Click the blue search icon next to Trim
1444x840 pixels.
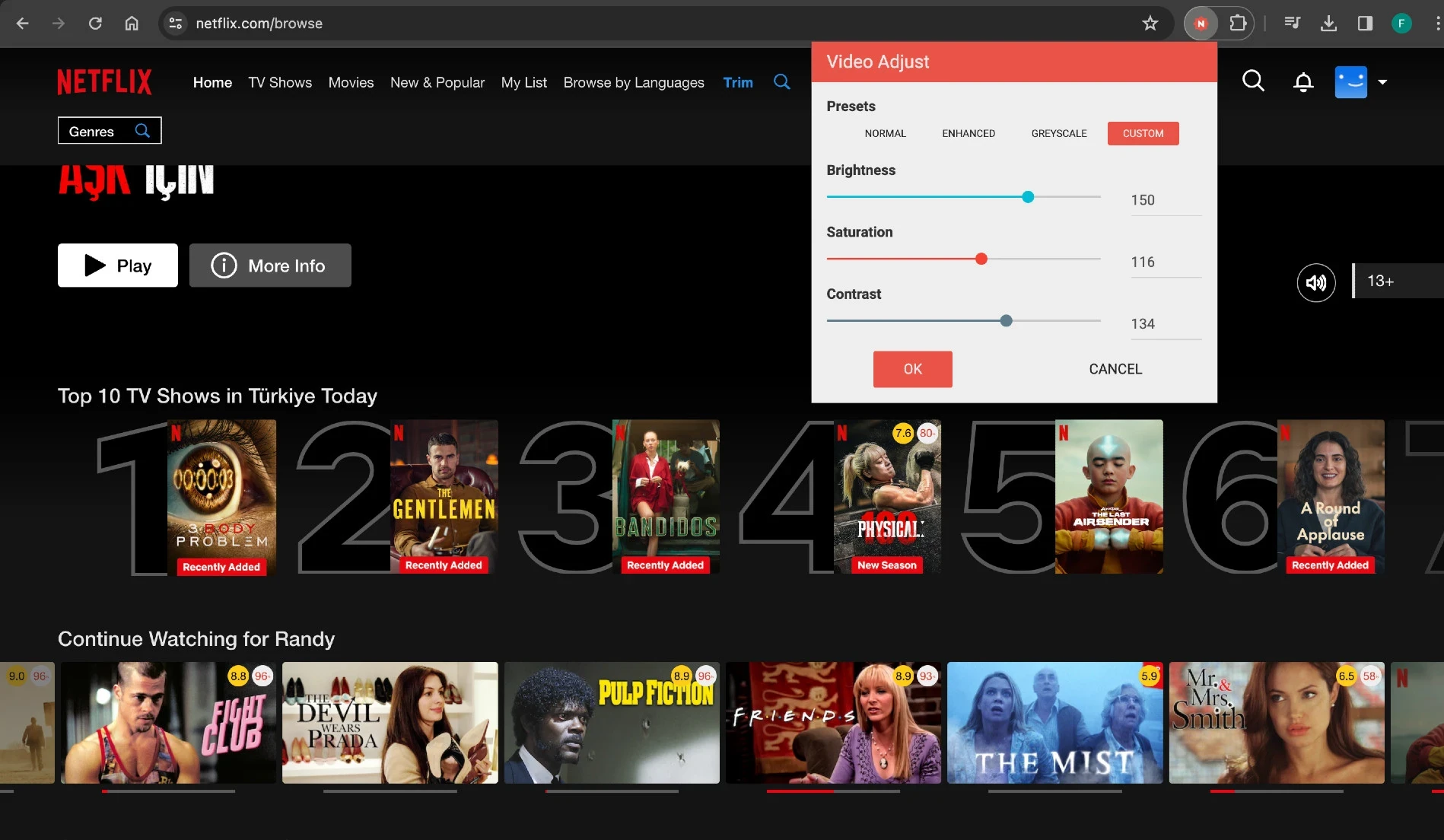[x=781, y=81]
